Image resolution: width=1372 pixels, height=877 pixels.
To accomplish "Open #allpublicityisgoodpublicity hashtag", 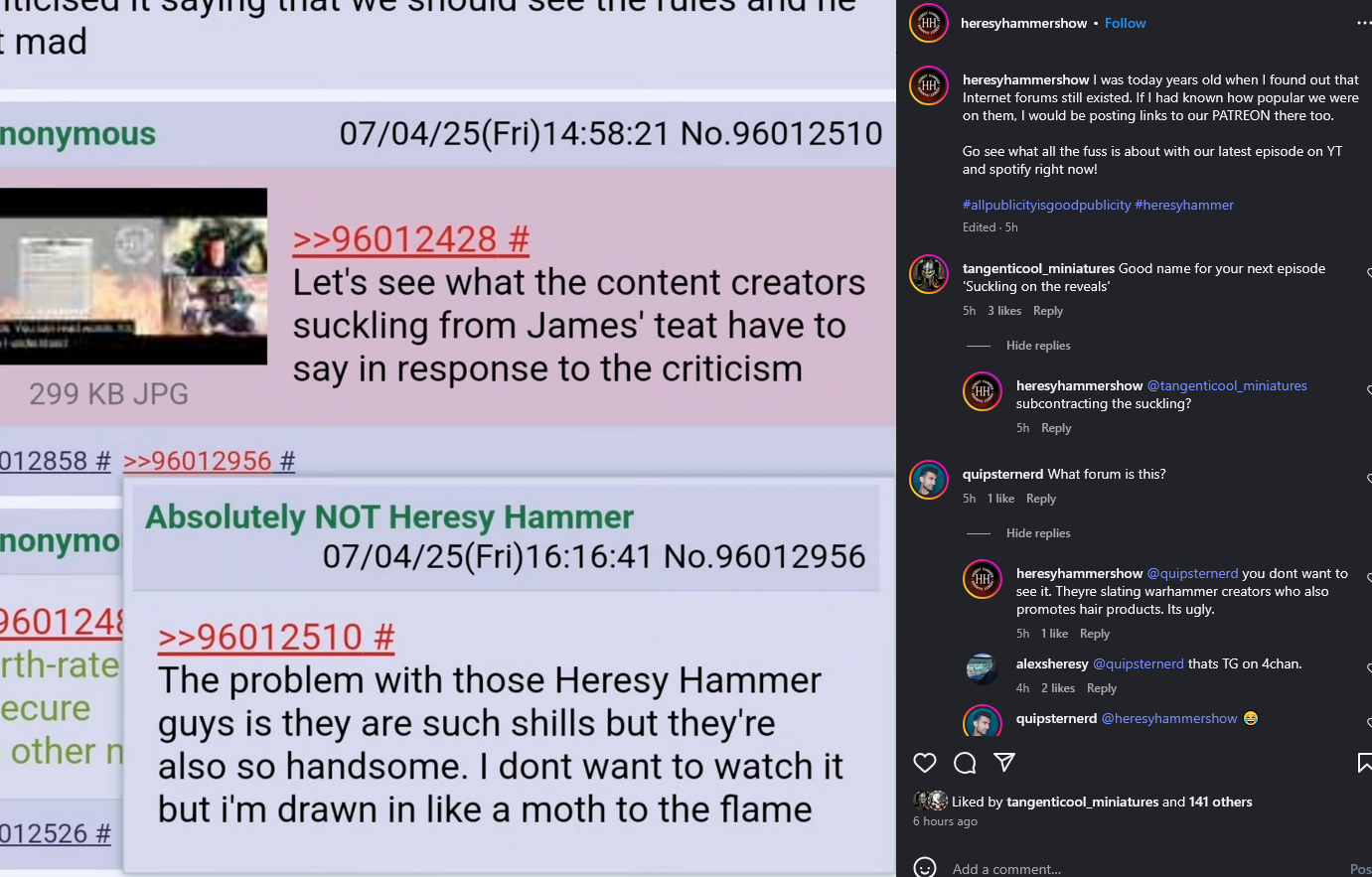I will (1046, 205).
